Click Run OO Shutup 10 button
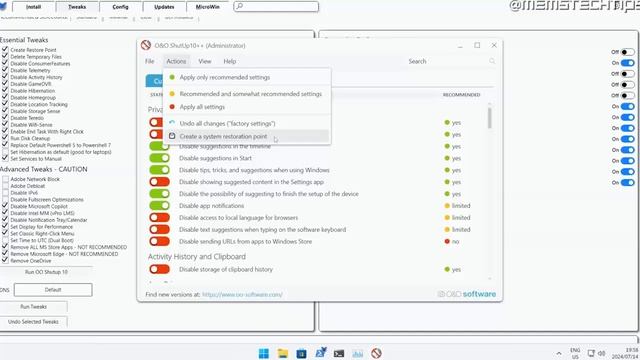The height and width of the screenshot is (360, 640). click(46, 272)
